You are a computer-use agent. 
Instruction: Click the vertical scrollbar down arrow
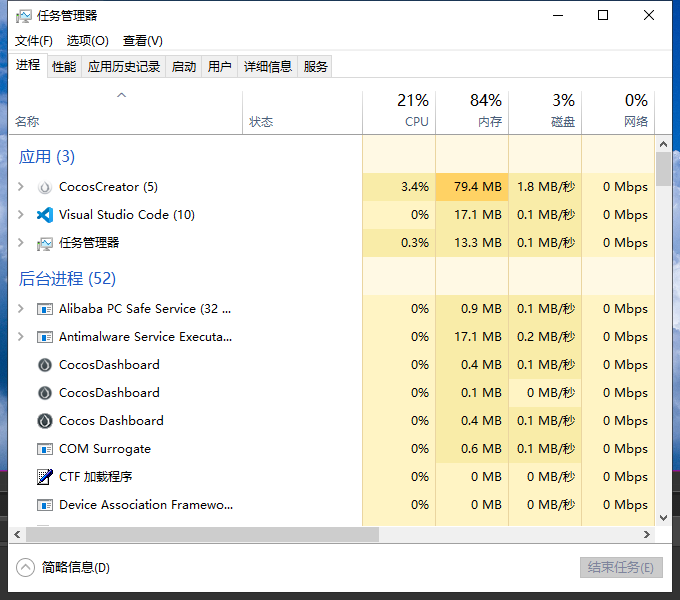(x=663, y=518)
